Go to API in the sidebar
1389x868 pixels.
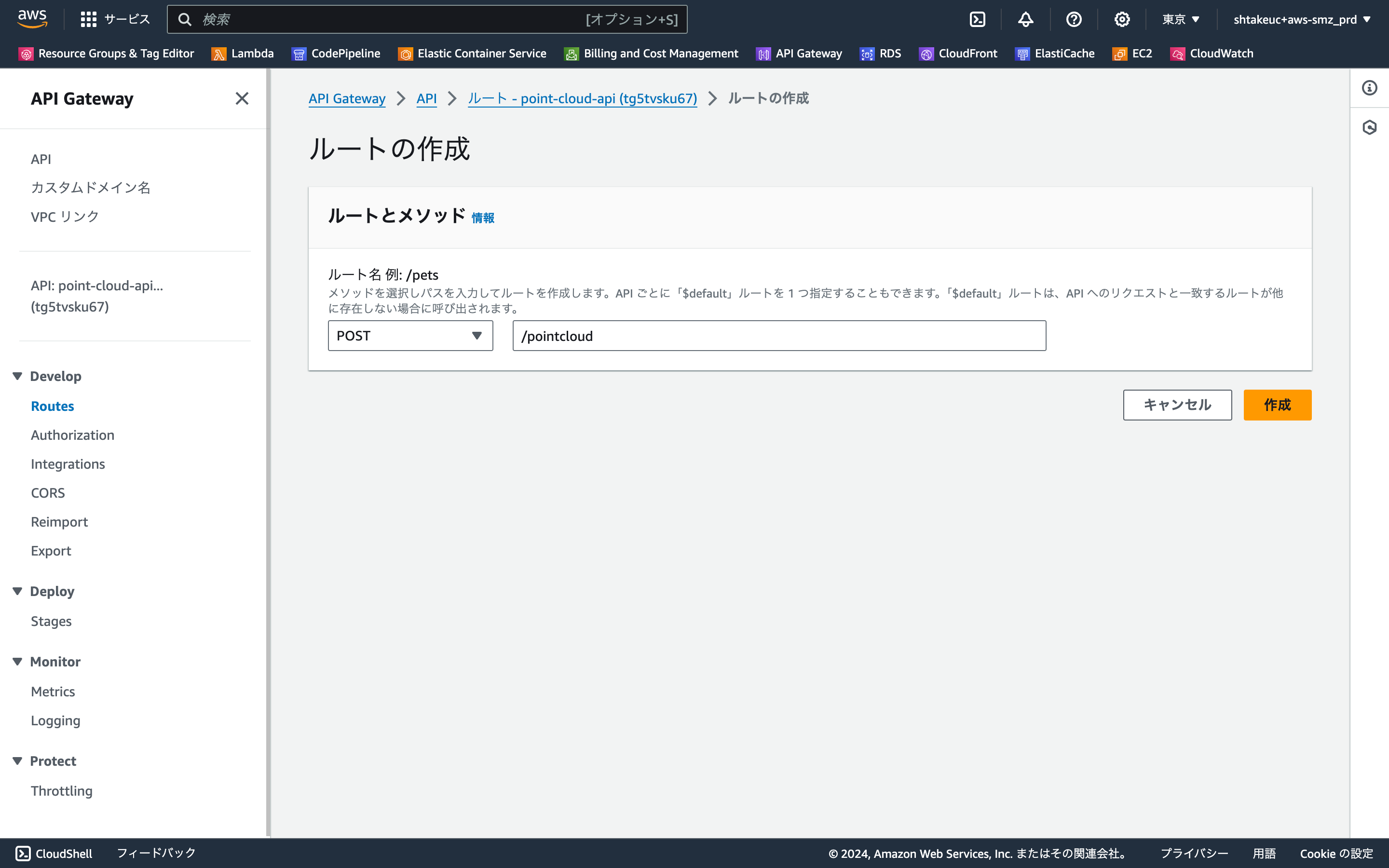pos(41,159)
